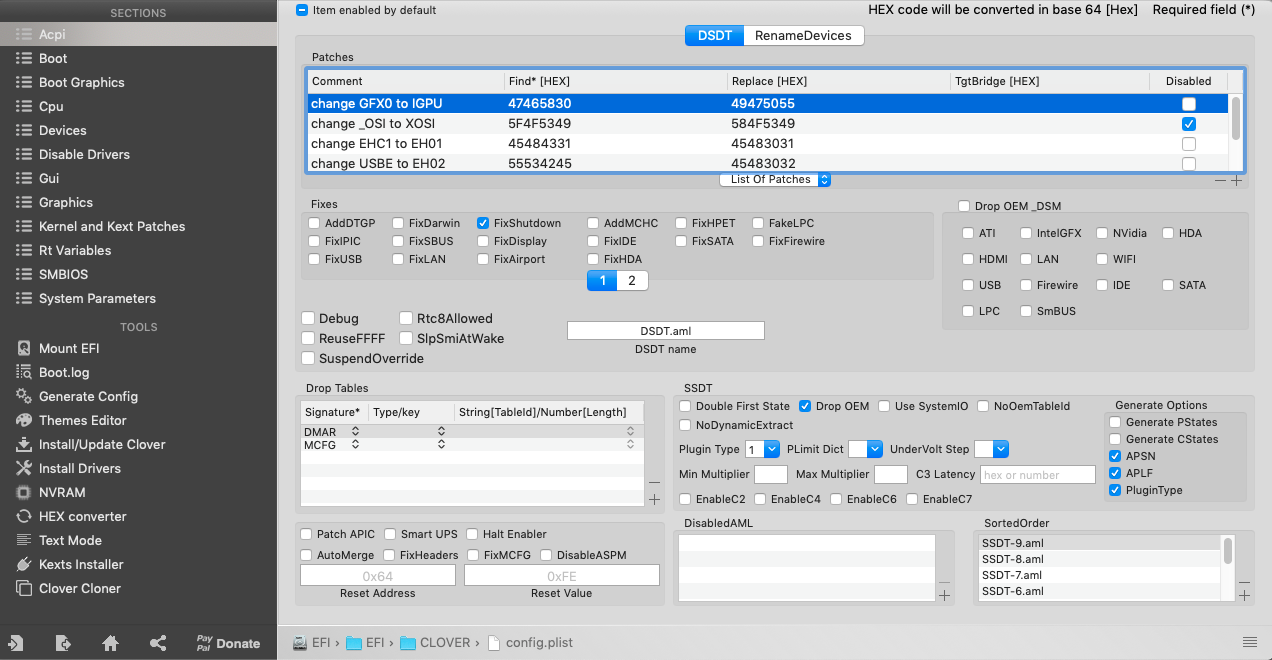Open the DMAR String/Number selector arrows
1272x660 pixels.
tap(630, 432)
